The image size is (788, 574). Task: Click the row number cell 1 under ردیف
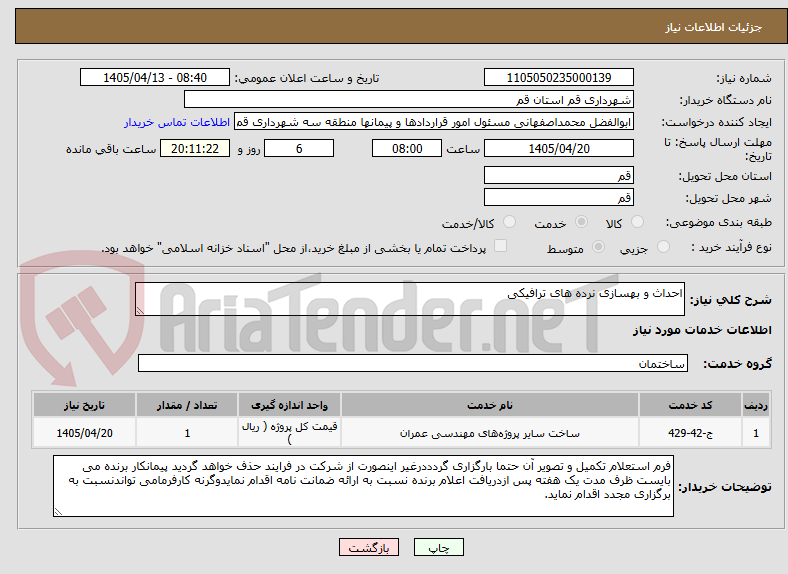click(756, 433)
